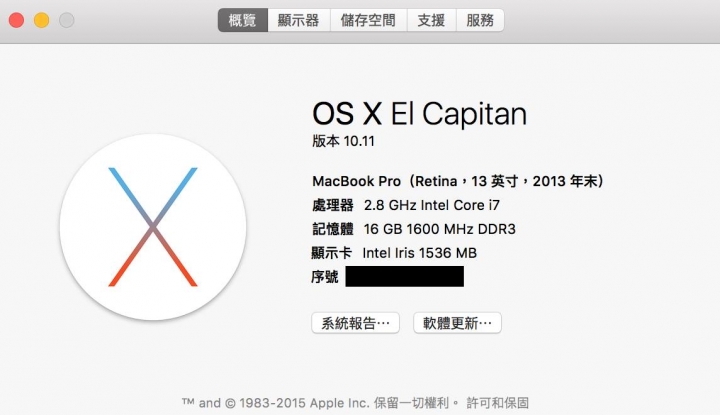The width and height of the screenshot is (720, 415).
Task: Click the 版本 10.11 version text
Action: pos(343,141)
